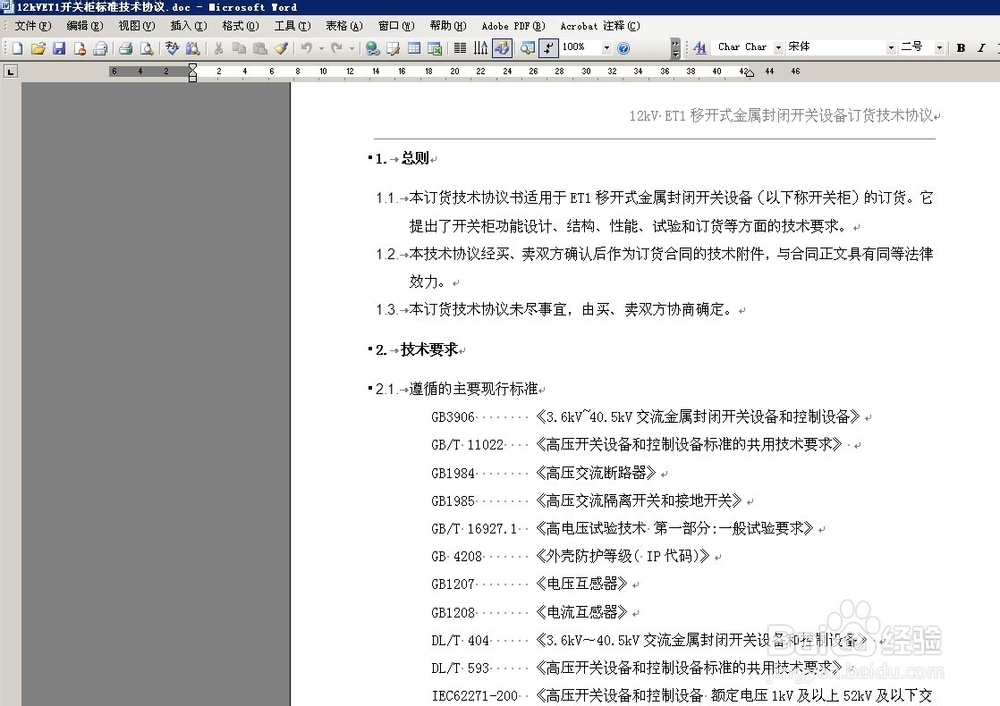1000x706 pixels.
Task: Click the Permission document icon
Action: pyautogui.click(x=80, y=48)
